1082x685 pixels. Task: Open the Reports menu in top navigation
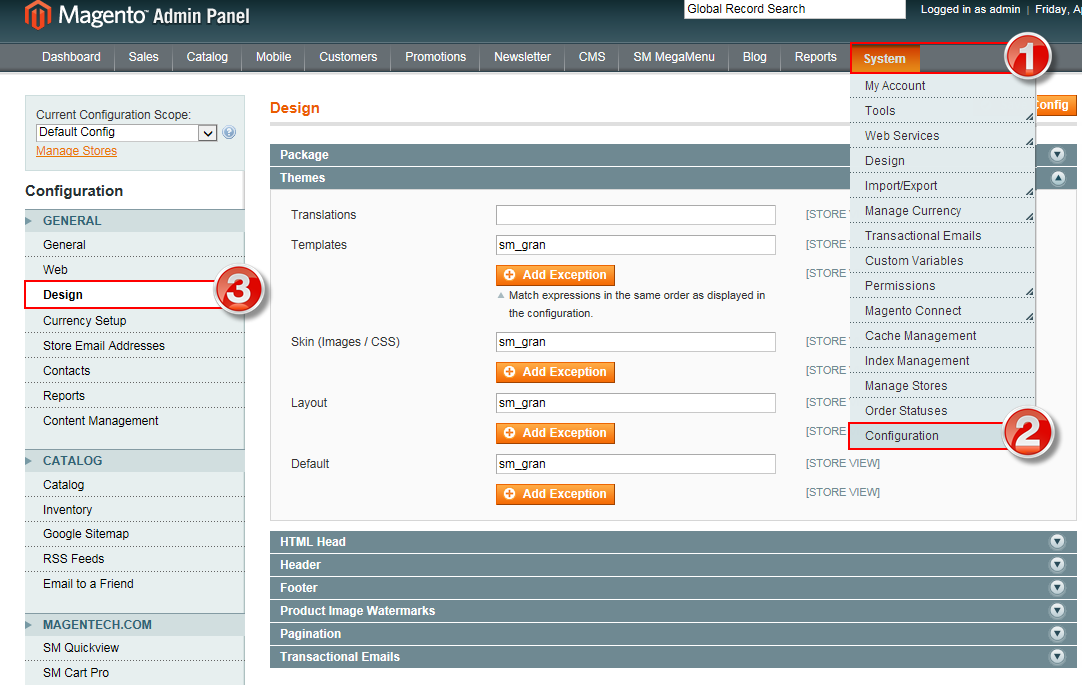[816, 57]
